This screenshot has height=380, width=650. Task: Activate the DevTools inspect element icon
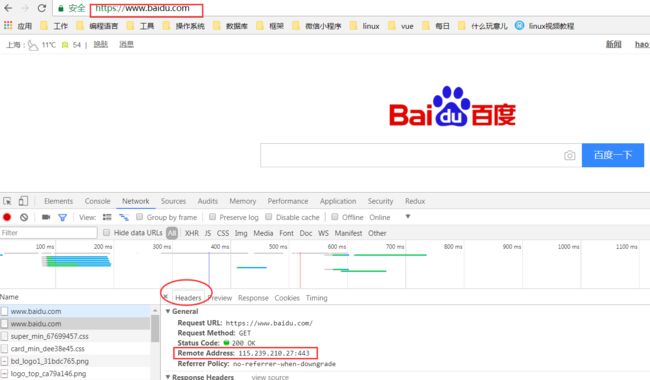tap(7, 201)
